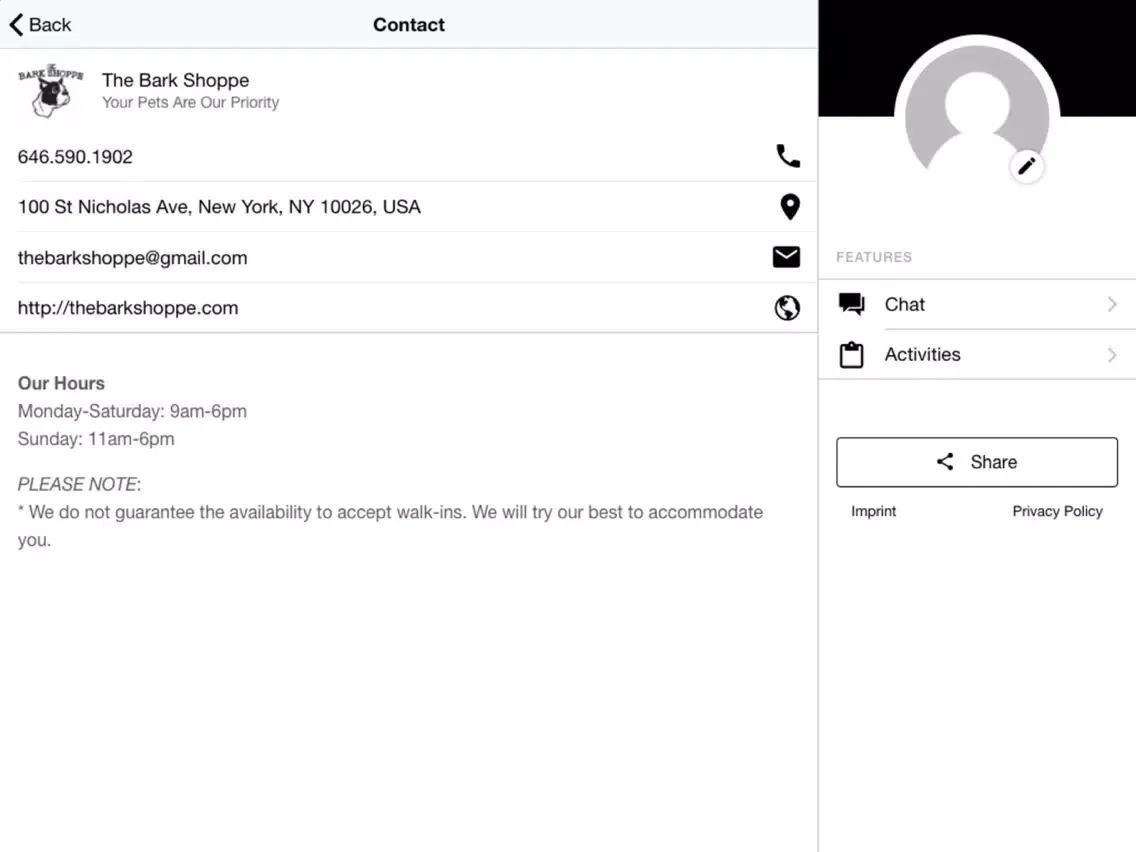Image resolution: width=1136 pixels, height=852 pixels.
Task: Expand the Activities row chevron
Action: click(x=1112, y=355)
